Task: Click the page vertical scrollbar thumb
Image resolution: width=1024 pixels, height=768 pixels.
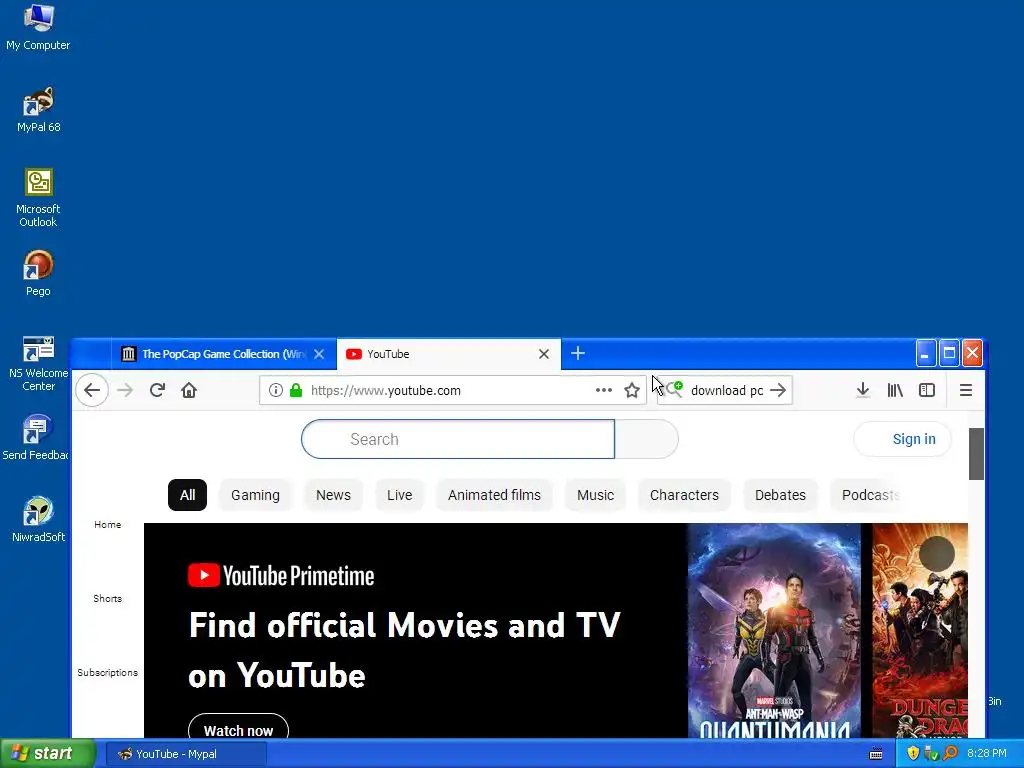Action: click(x=976, y=454)
